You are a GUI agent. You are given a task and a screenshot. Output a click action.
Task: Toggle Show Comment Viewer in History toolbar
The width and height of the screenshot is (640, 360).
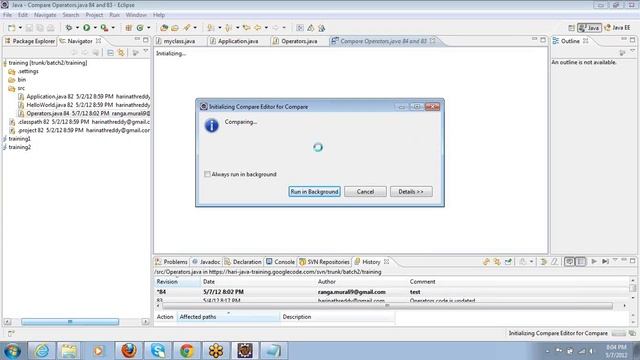569,262
